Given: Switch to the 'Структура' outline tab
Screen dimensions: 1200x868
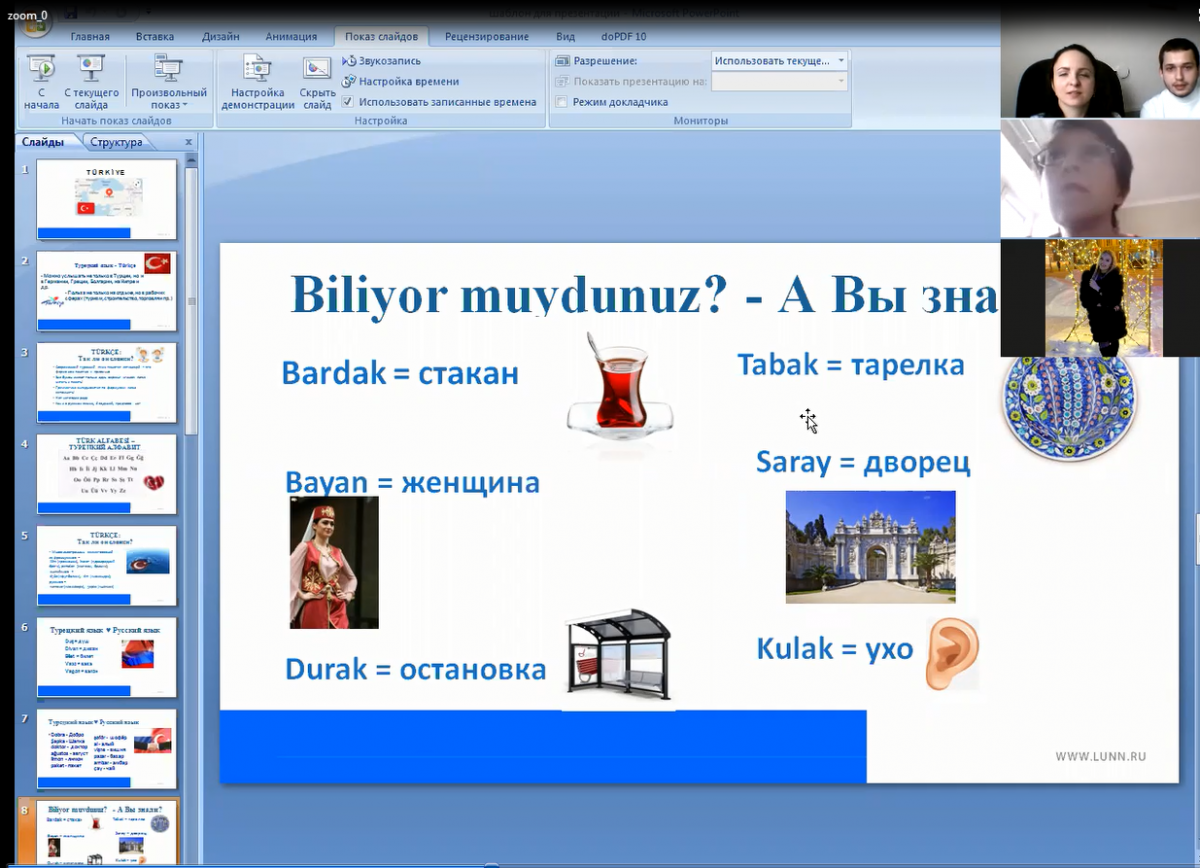Looking at the screenshot, I should click(116, 142).
